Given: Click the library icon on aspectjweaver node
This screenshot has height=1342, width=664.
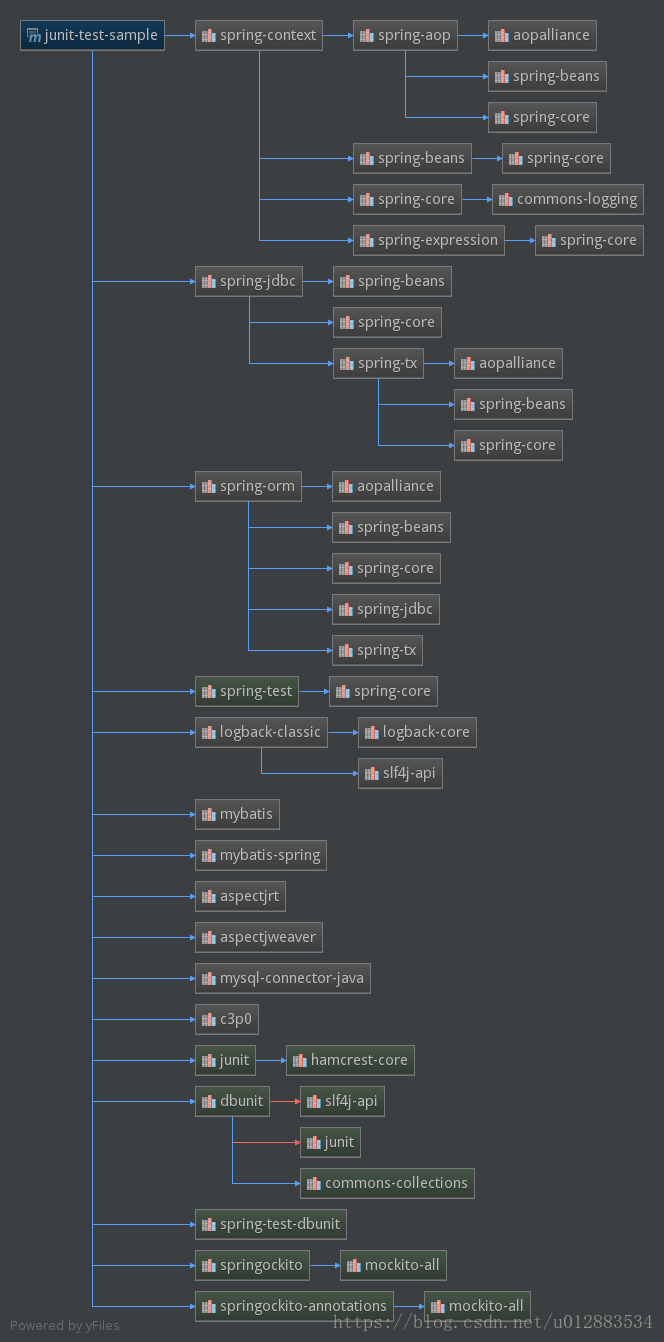Looking at the screenshot, I should point(208,938).
